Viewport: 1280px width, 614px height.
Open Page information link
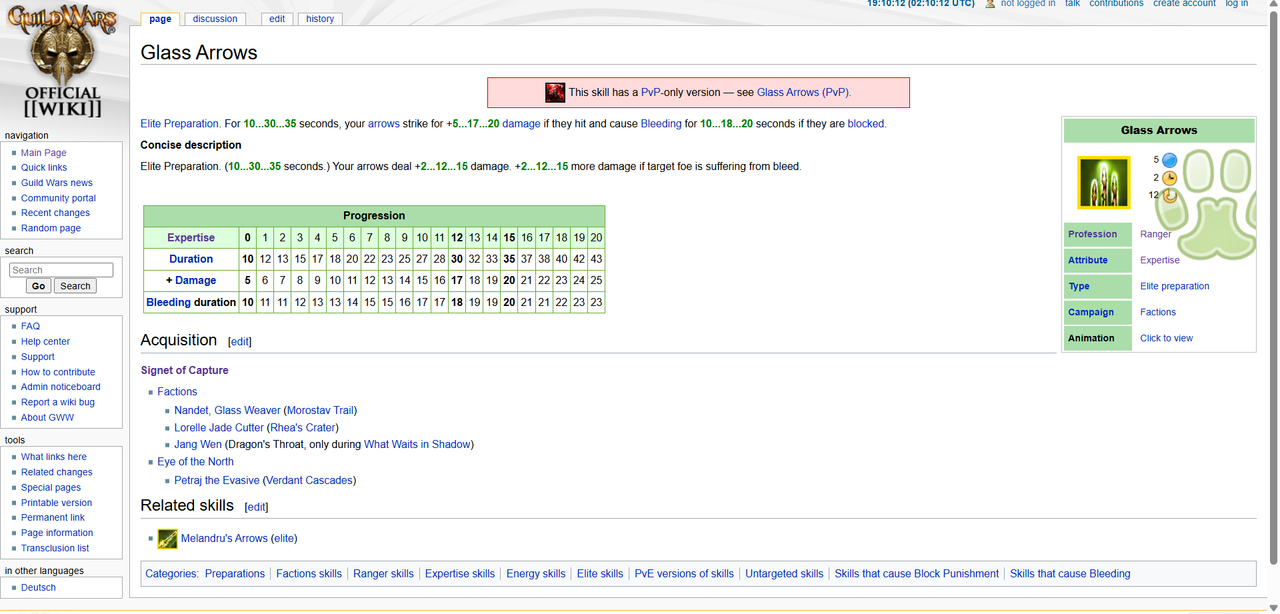(x=57, y=533)
